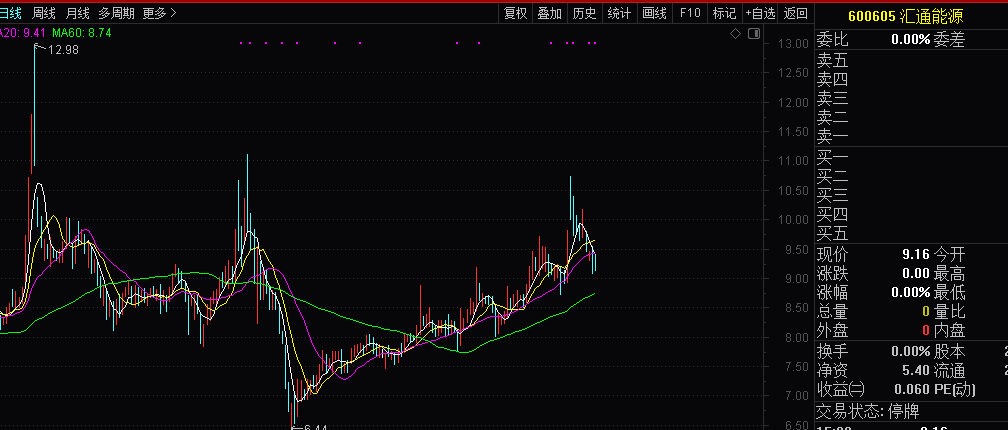The width and height of the screenshot is (1008, 430).
Task: Open the 复权 price adjustment option
Action: [x=515, y=13]
